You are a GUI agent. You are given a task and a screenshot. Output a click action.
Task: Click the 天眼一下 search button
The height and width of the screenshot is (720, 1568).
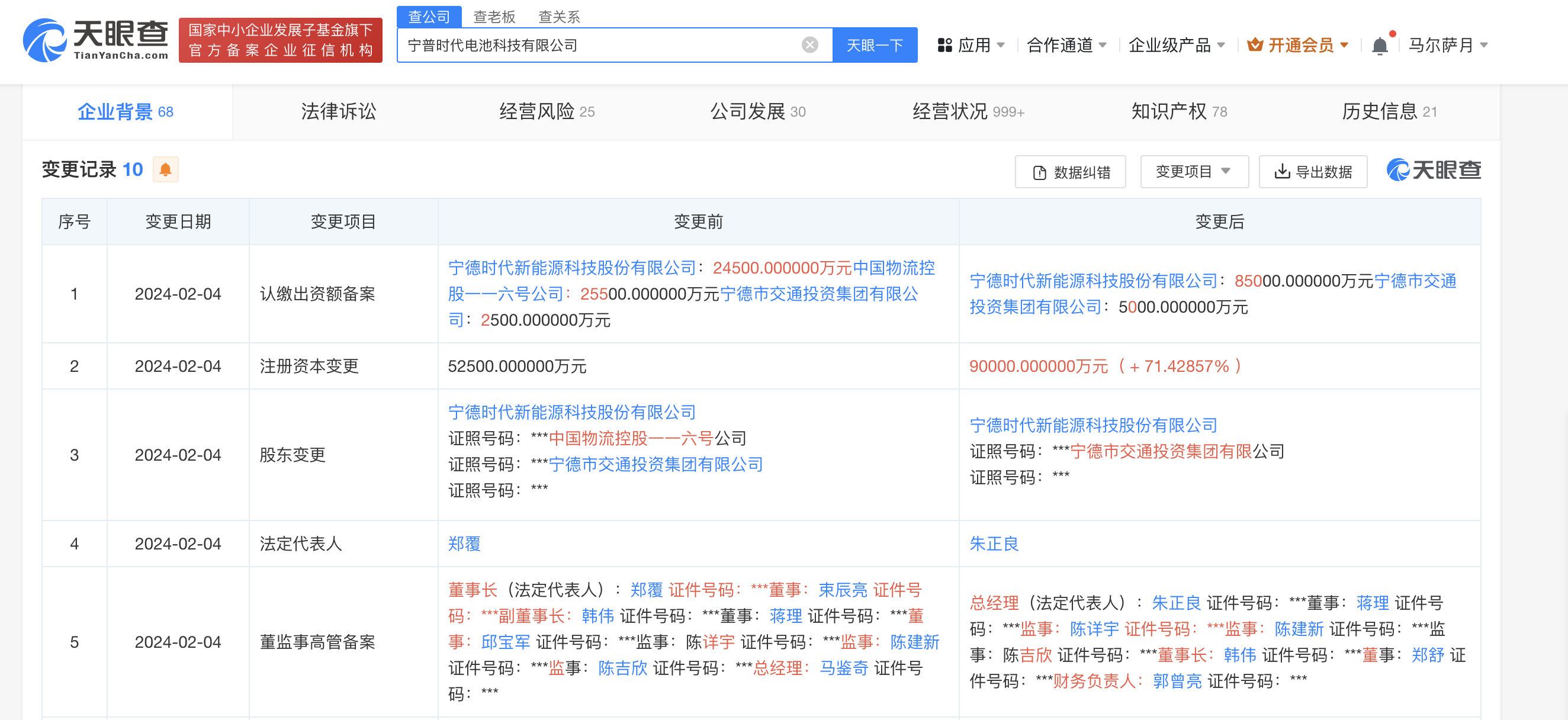[875, 44]
